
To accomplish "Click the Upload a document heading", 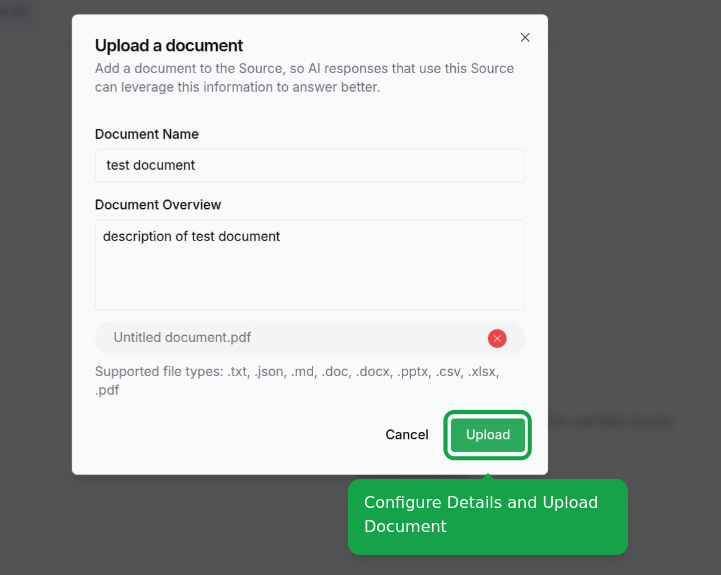I will pyautogui.click(x=169, y=46).
